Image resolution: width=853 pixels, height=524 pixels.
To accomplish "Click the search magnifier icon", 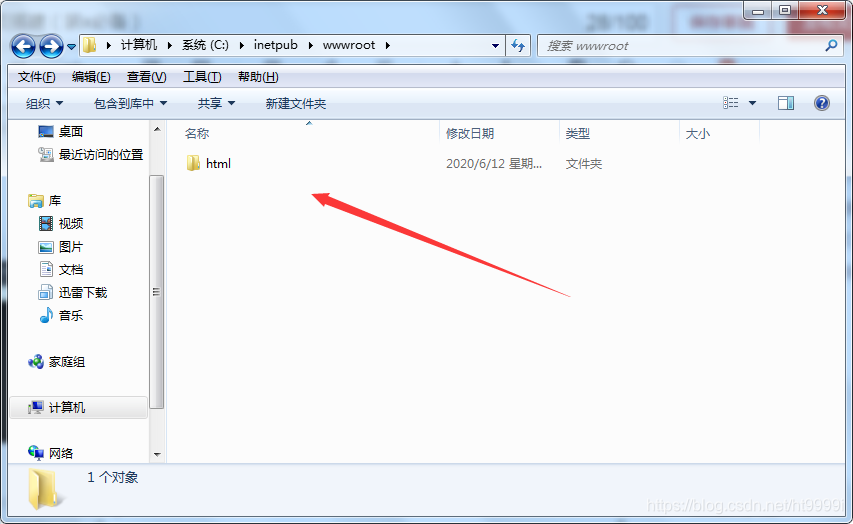I will pos(831,46).
